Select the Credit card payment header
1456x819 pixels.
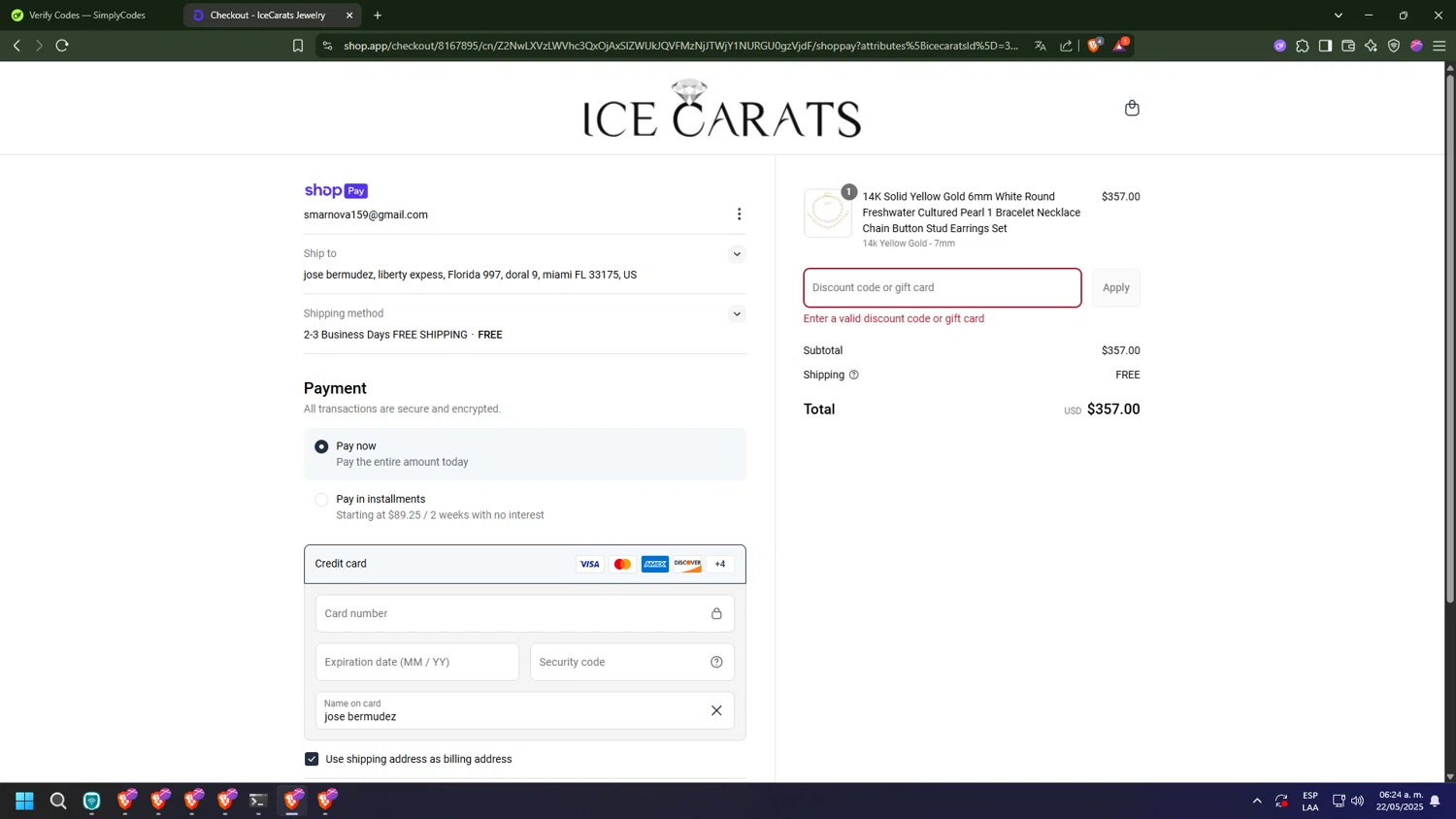525,564
